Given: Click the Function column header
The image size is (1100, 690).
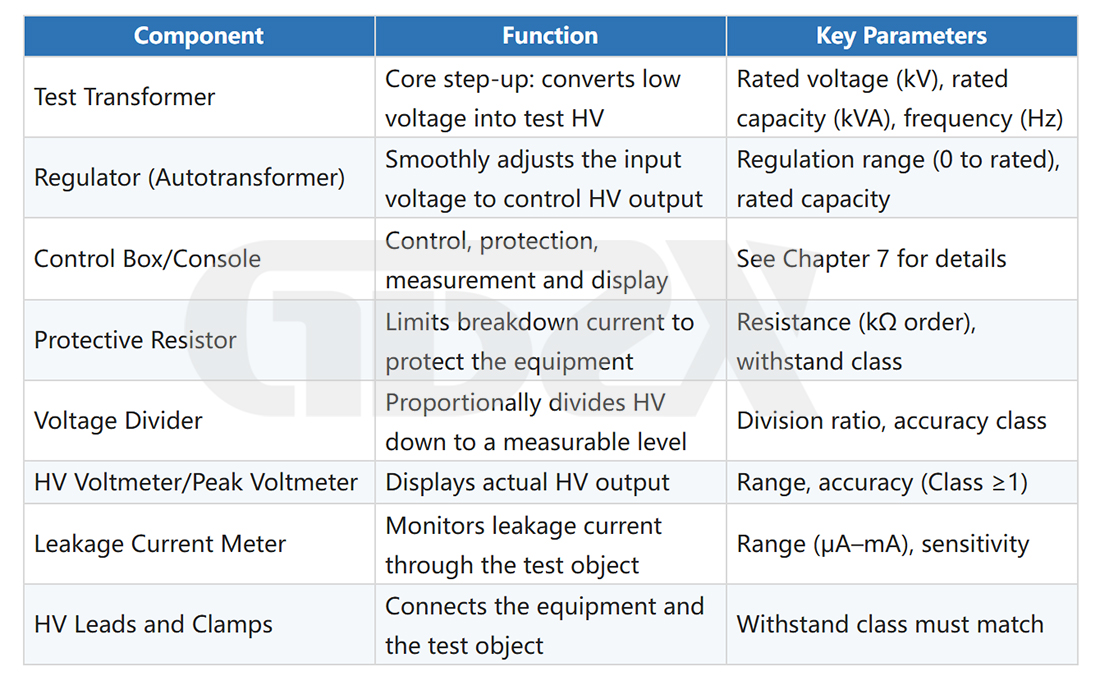Looking at the screenshot, I should [x=551, y=36].
